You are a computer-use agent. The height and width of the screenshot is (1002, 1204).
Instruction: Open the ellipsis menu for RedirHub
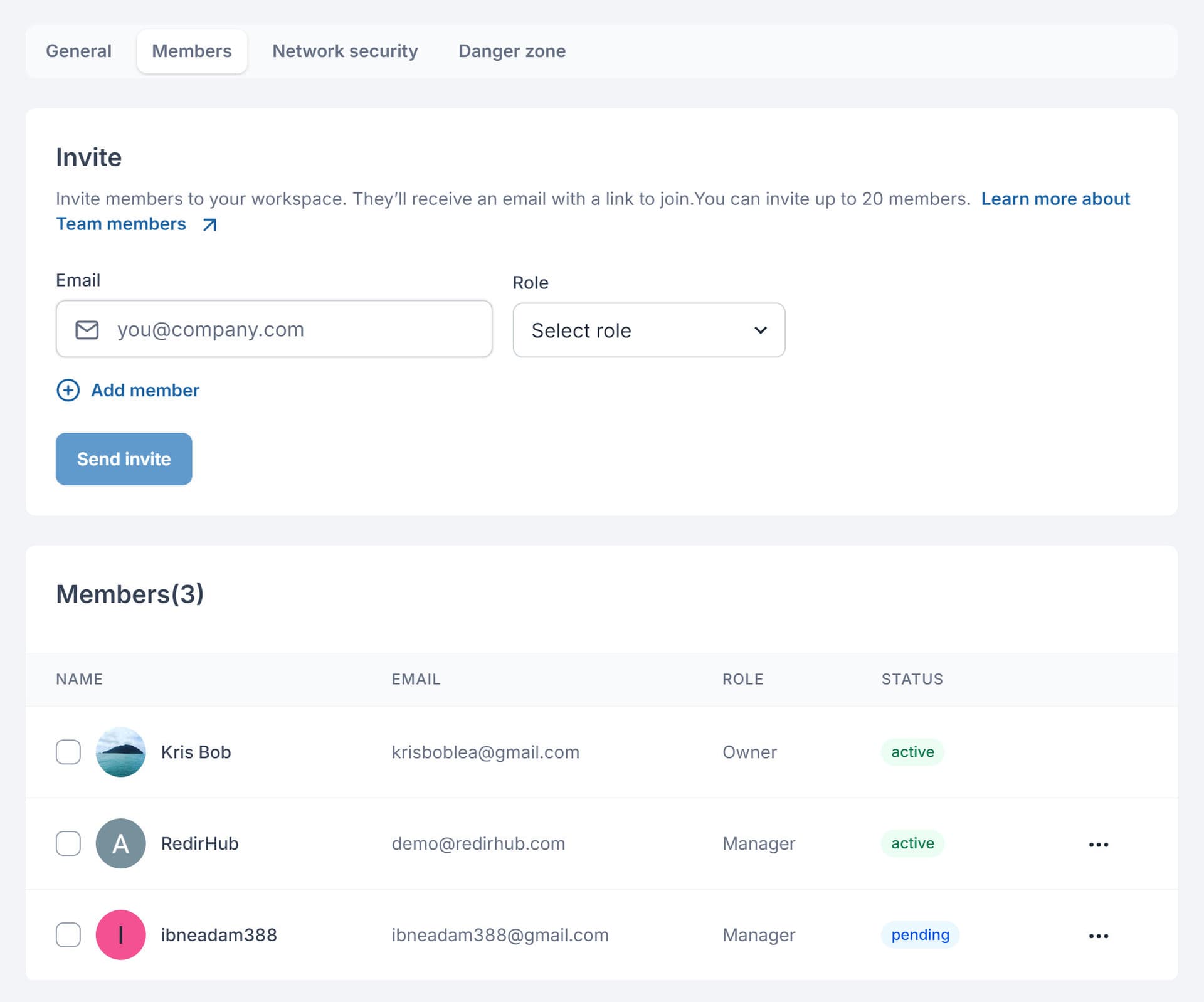[1098, 843]
